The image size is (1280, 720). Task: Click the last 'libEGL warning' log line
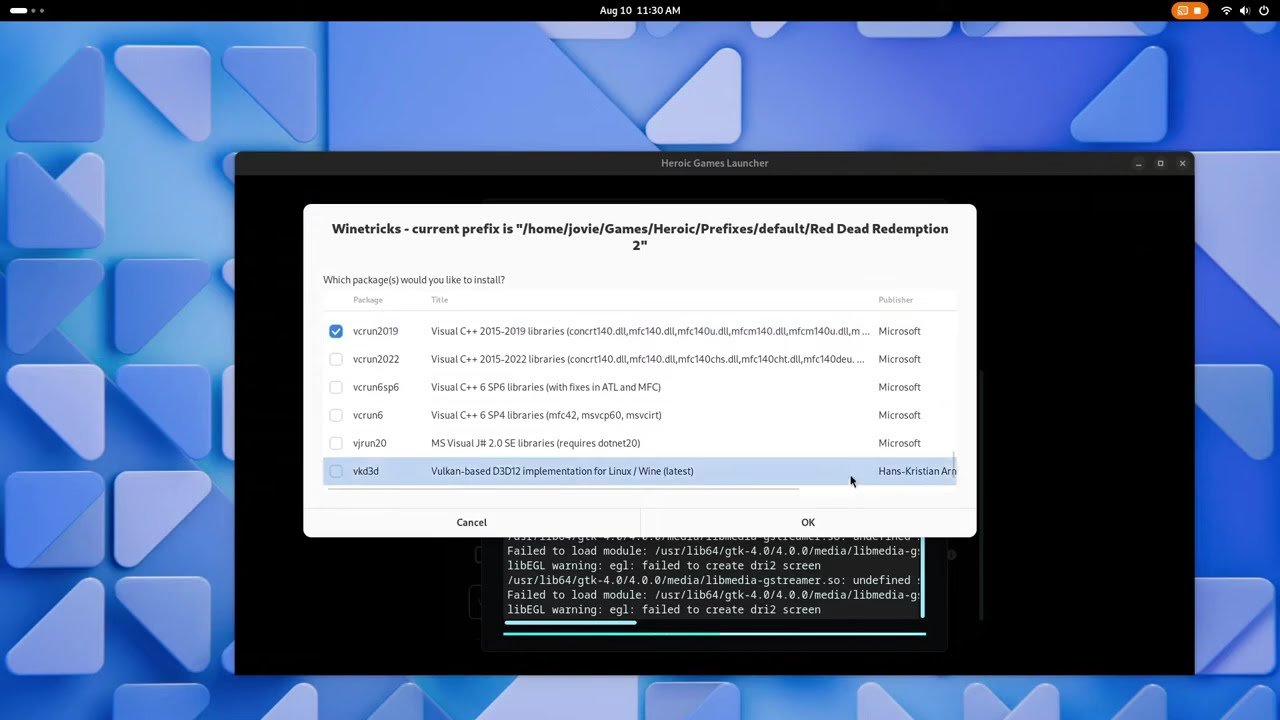(x=664, y=610)
